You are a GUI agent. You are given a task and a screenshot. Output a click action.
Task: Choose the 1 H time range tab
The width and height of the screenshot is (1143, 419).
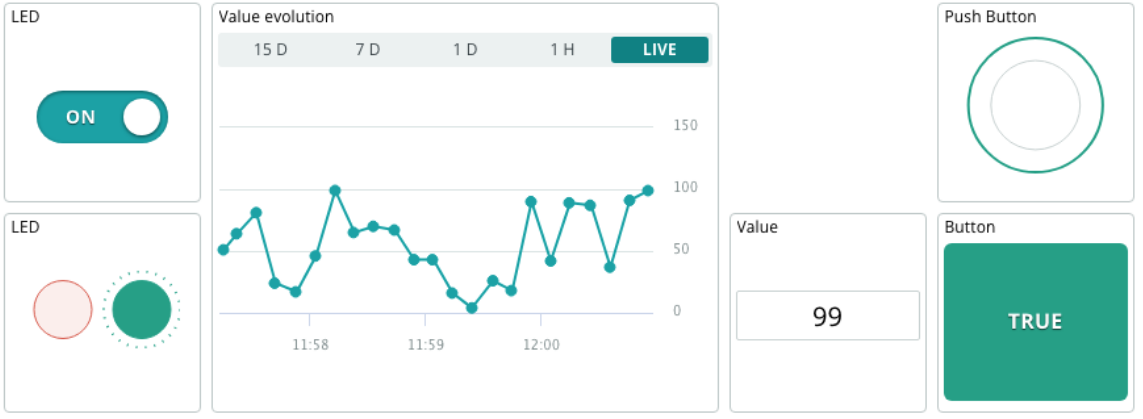(562, 50)
